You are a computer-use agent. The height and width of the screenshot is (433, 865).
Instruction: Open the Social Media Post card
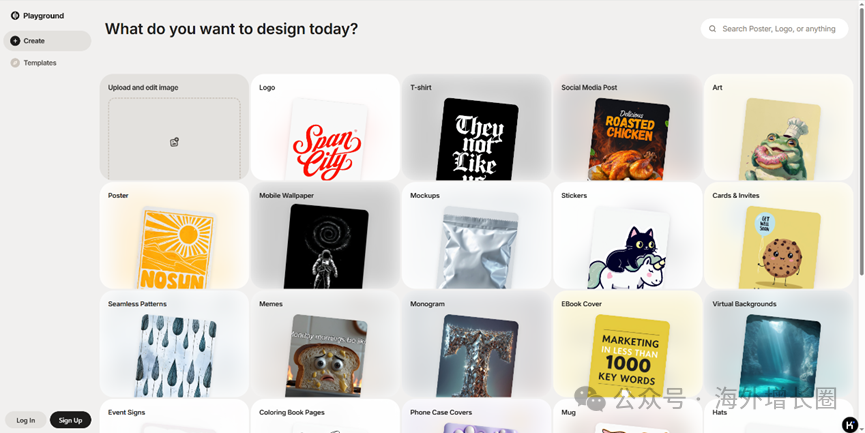click(628, 127)
